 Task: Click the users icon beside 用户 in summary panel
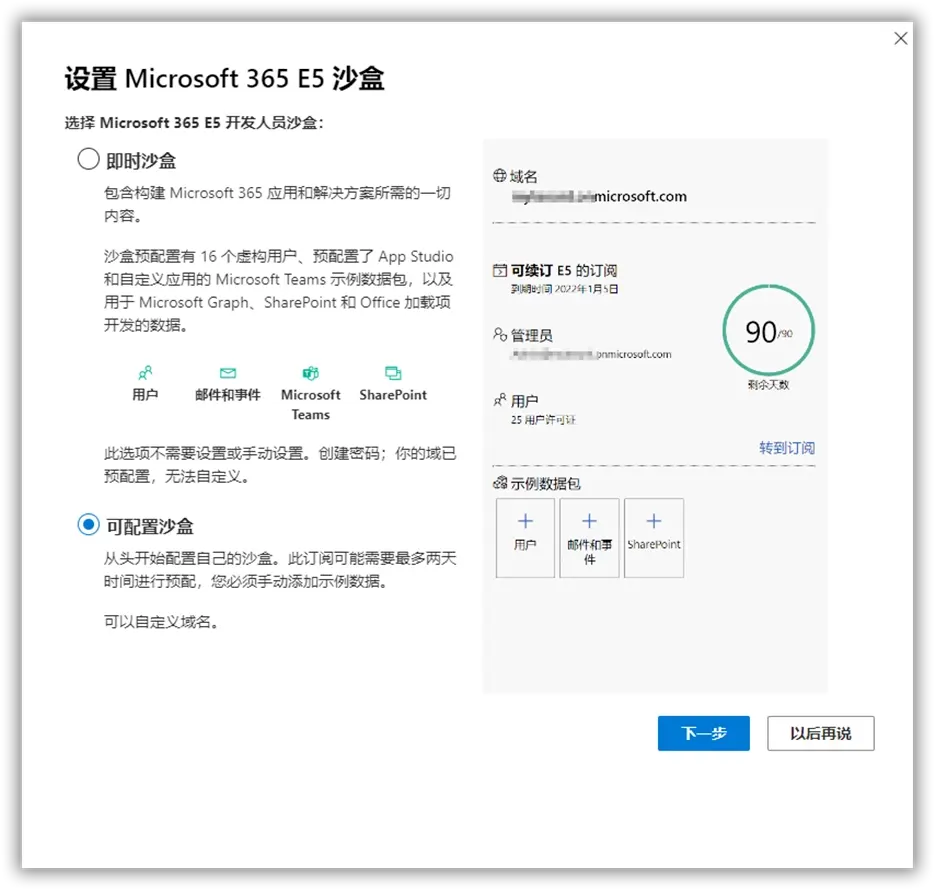(500, 400)
